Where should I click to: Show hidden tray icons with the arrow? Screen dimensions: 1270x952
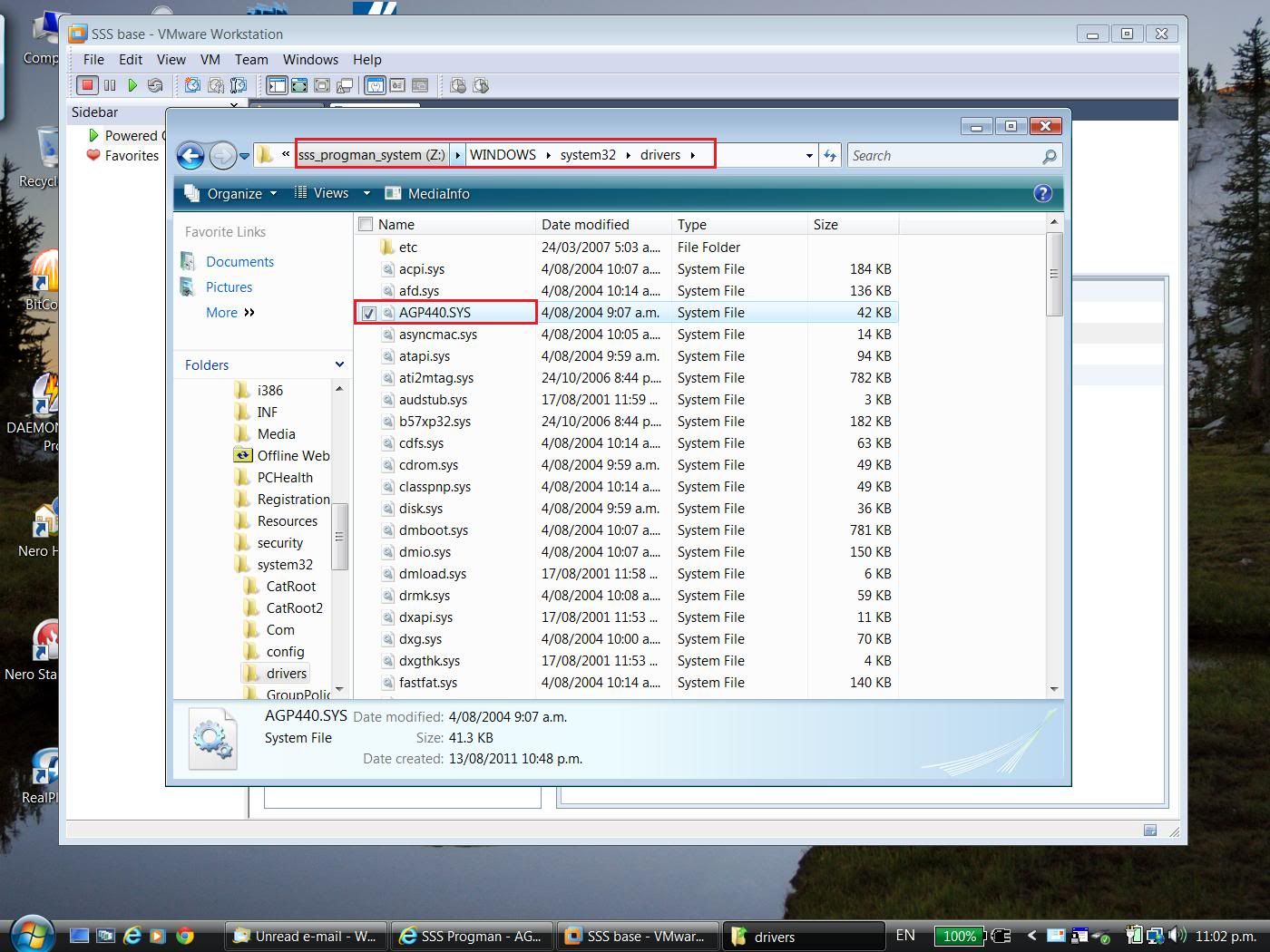click(x=1031, y=935)
